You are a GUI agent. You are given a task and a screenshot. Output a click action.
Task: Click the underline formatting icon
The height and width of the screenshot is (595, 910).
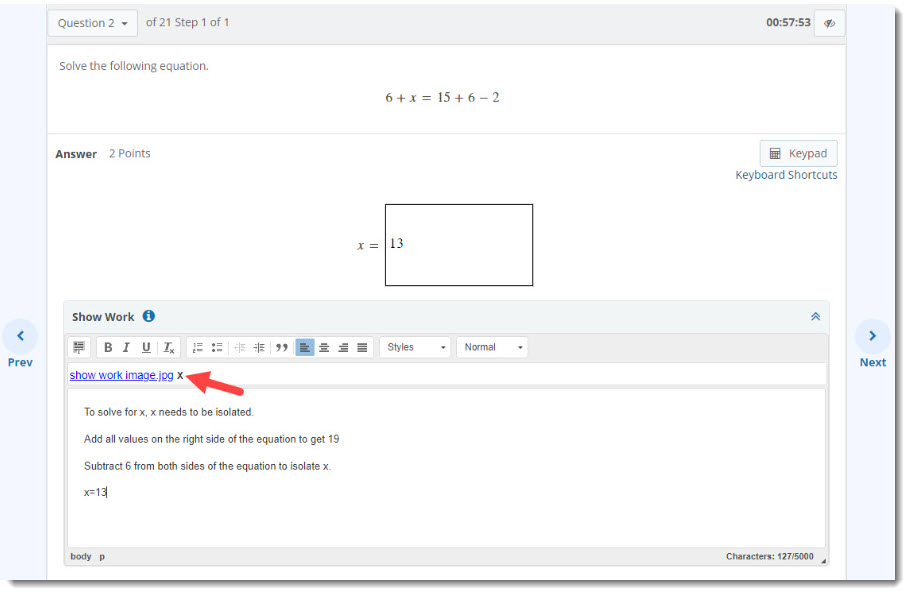point(147,348)
